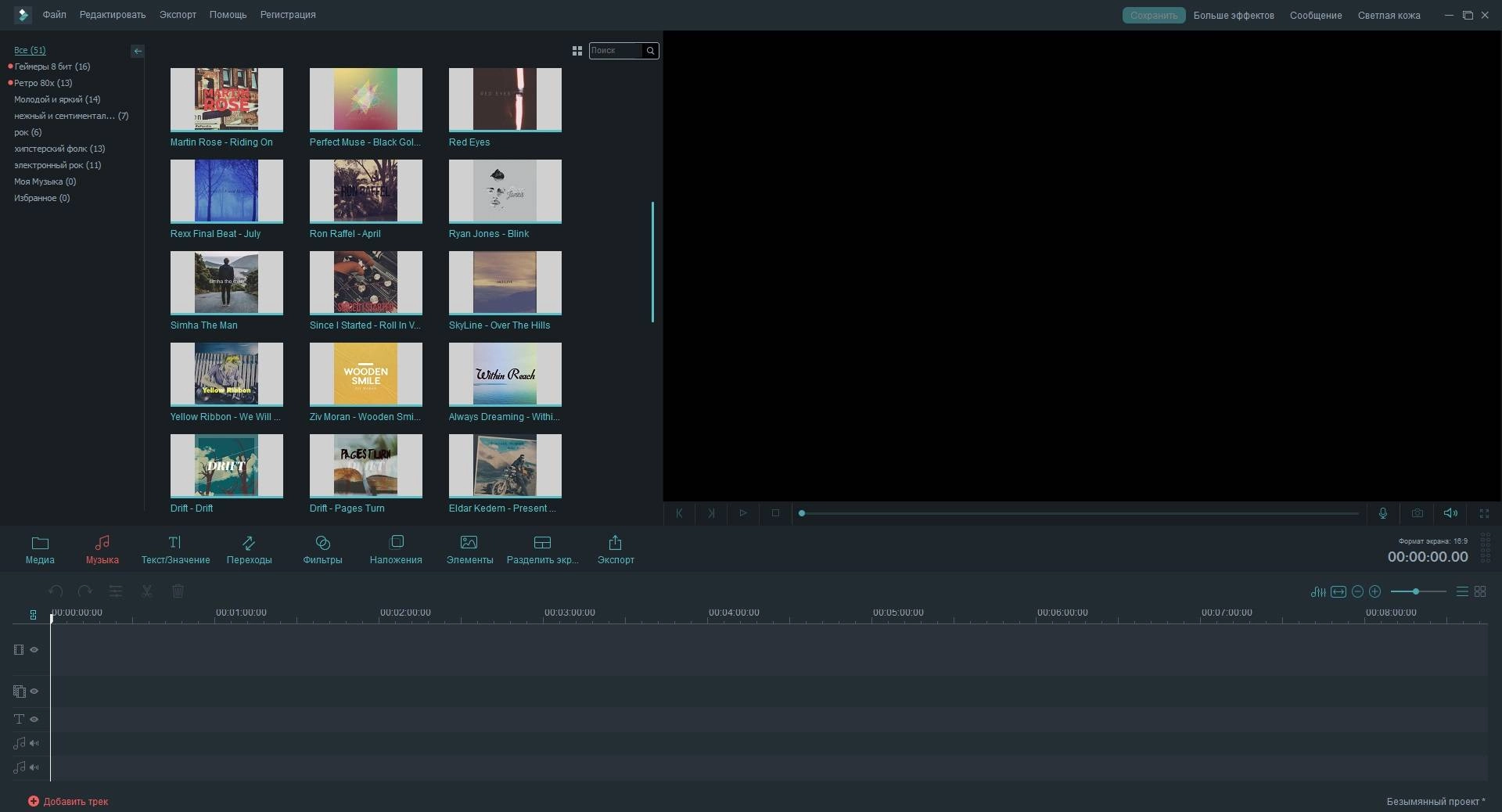Select the Drift - Pages Turn thumbnail
The width and height of the screenshot is (1502, 812).
366,465
